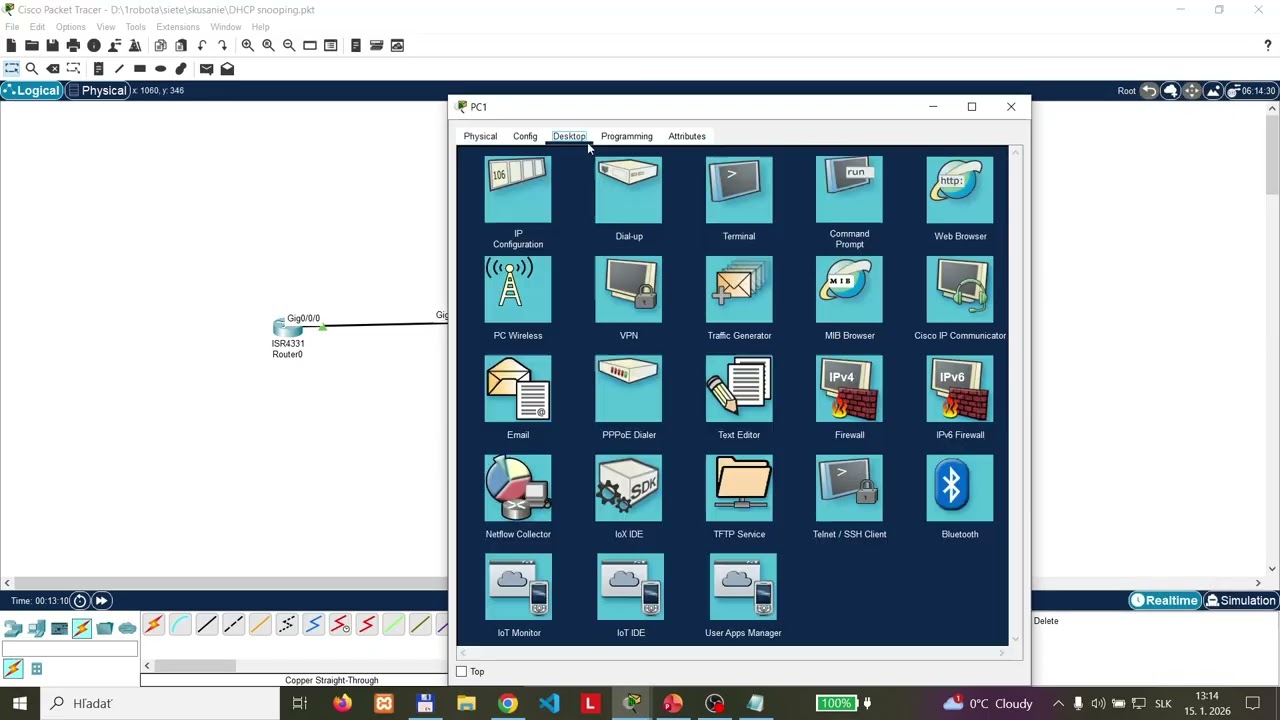Enable the Top checkbox in PC1 window
Image resolution: width=1280 pixels, height=720 pixels.
[x=462, y=672]
